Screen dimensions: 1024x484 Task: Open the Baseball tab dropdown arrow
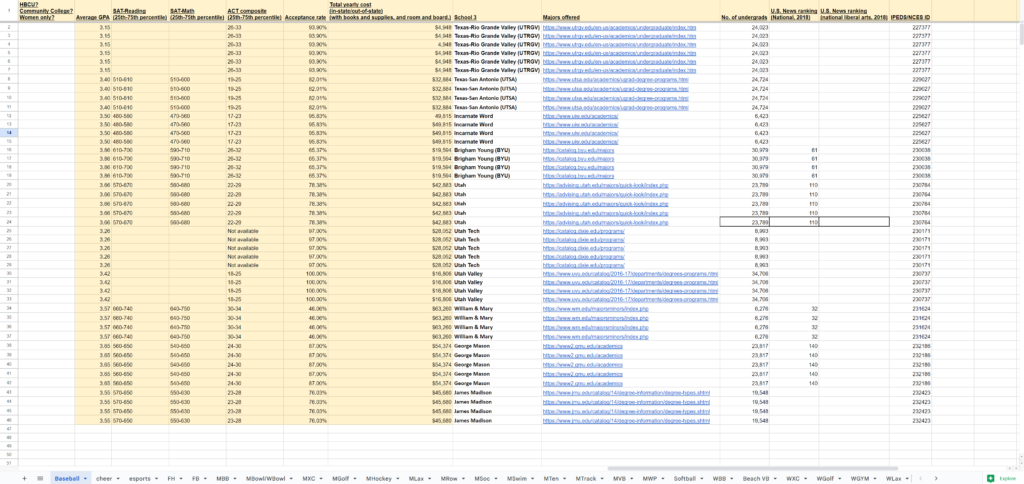point(86,479)
